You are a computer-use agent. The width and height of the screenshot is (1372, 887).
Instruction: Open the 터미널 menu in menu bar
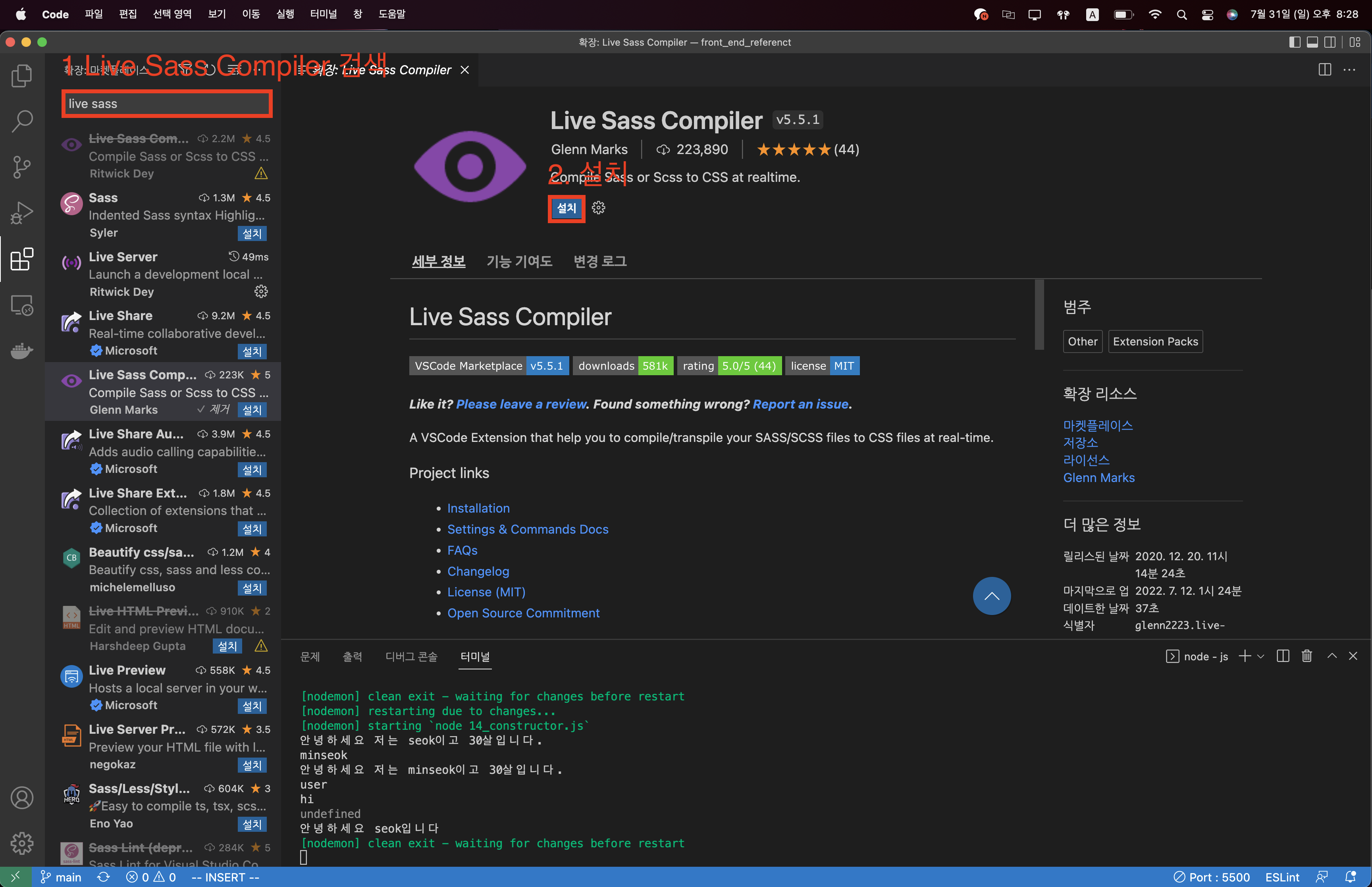[x=323, y=14]
